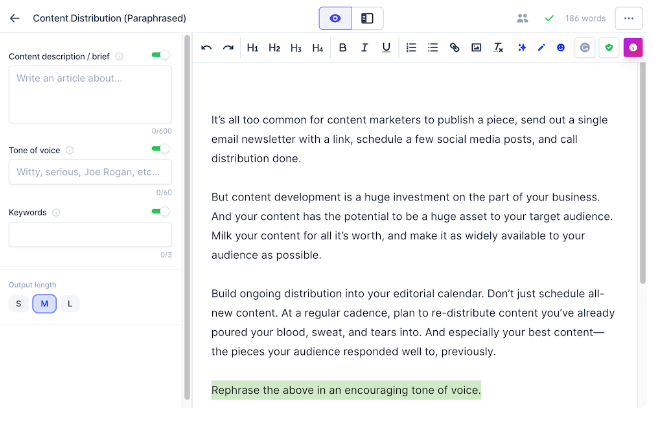The image size is (655, 423).
Task: Select the H1 heading style
Action: pyautogui.click(x=253, y=48)
